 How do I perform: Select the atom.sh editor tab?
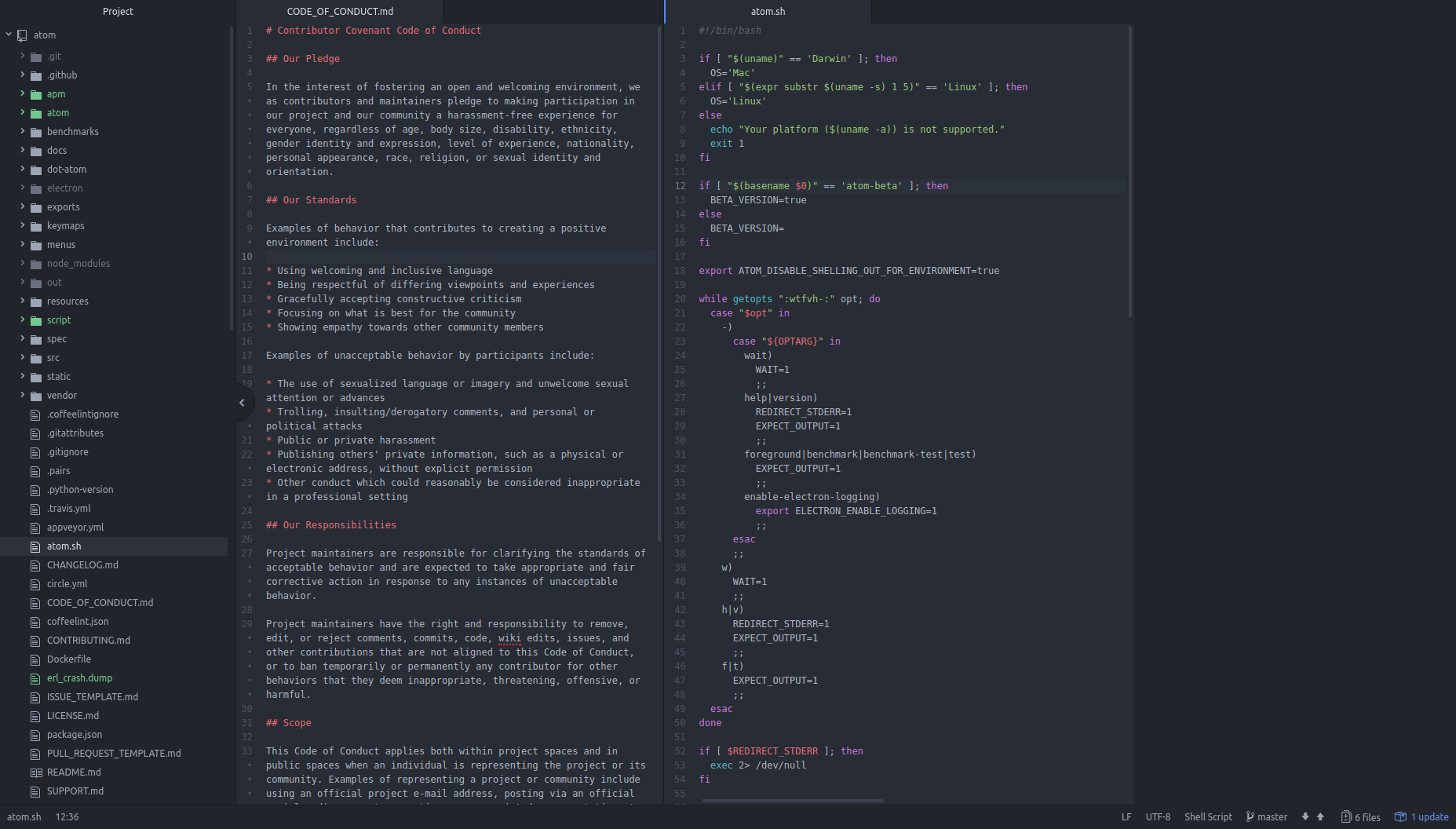768,11
